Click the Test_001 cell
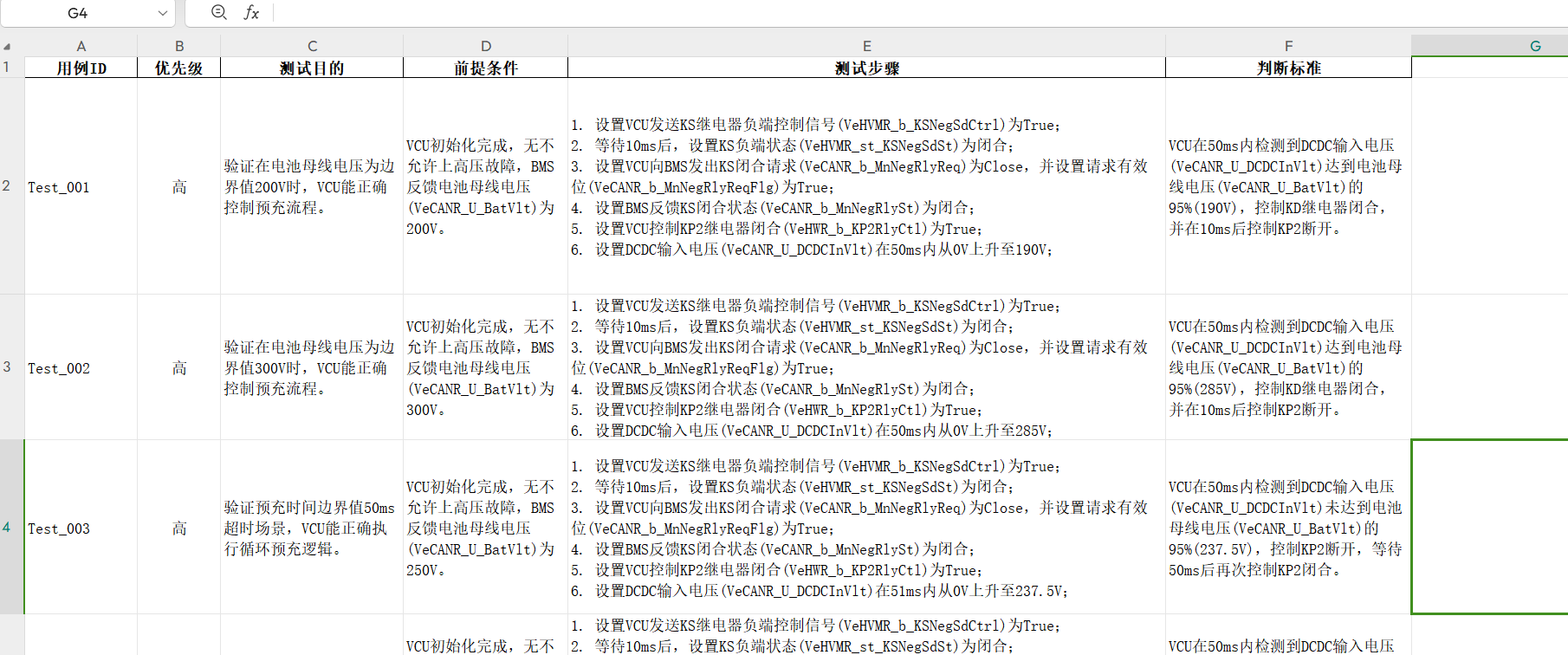Viewport: 1568px width, 655px height. click(x=81, y=186)
